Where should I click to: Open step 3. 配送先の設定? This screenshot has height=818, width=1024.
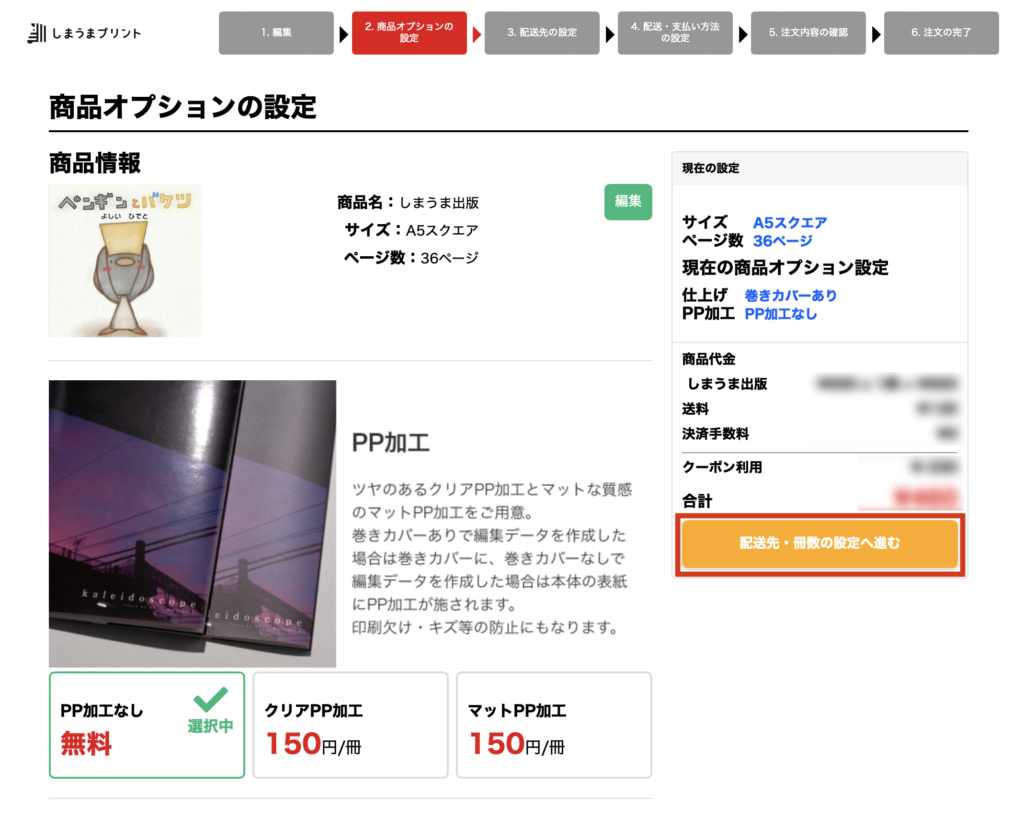542,33
